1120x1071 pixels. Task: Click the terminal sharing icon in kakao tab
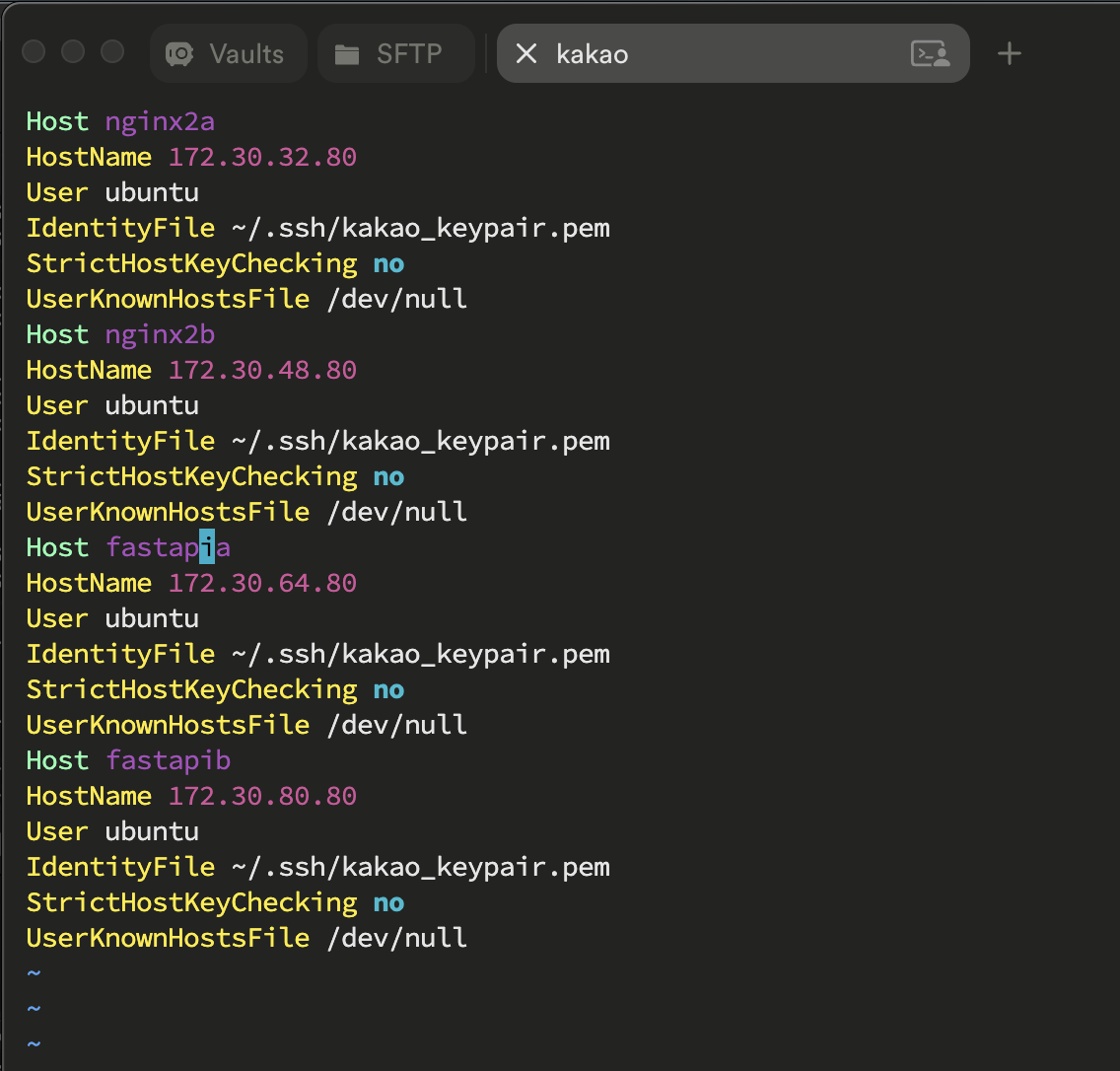coord(930,53)
